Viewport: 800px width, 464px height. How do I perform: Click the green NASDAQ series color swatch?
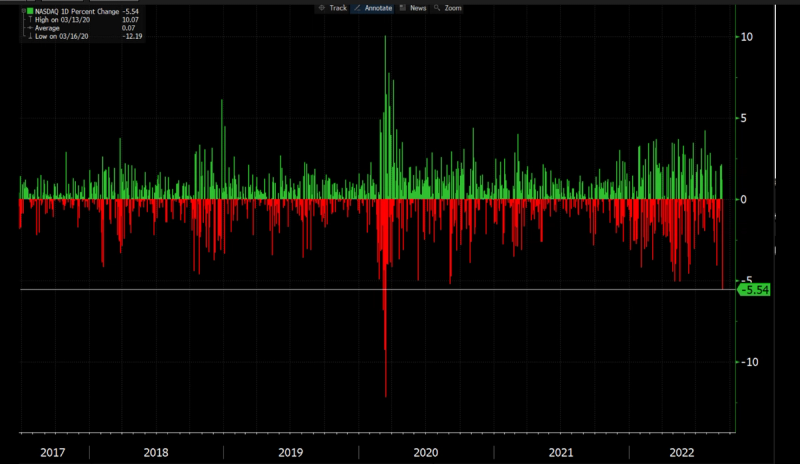tap(30, 11)
